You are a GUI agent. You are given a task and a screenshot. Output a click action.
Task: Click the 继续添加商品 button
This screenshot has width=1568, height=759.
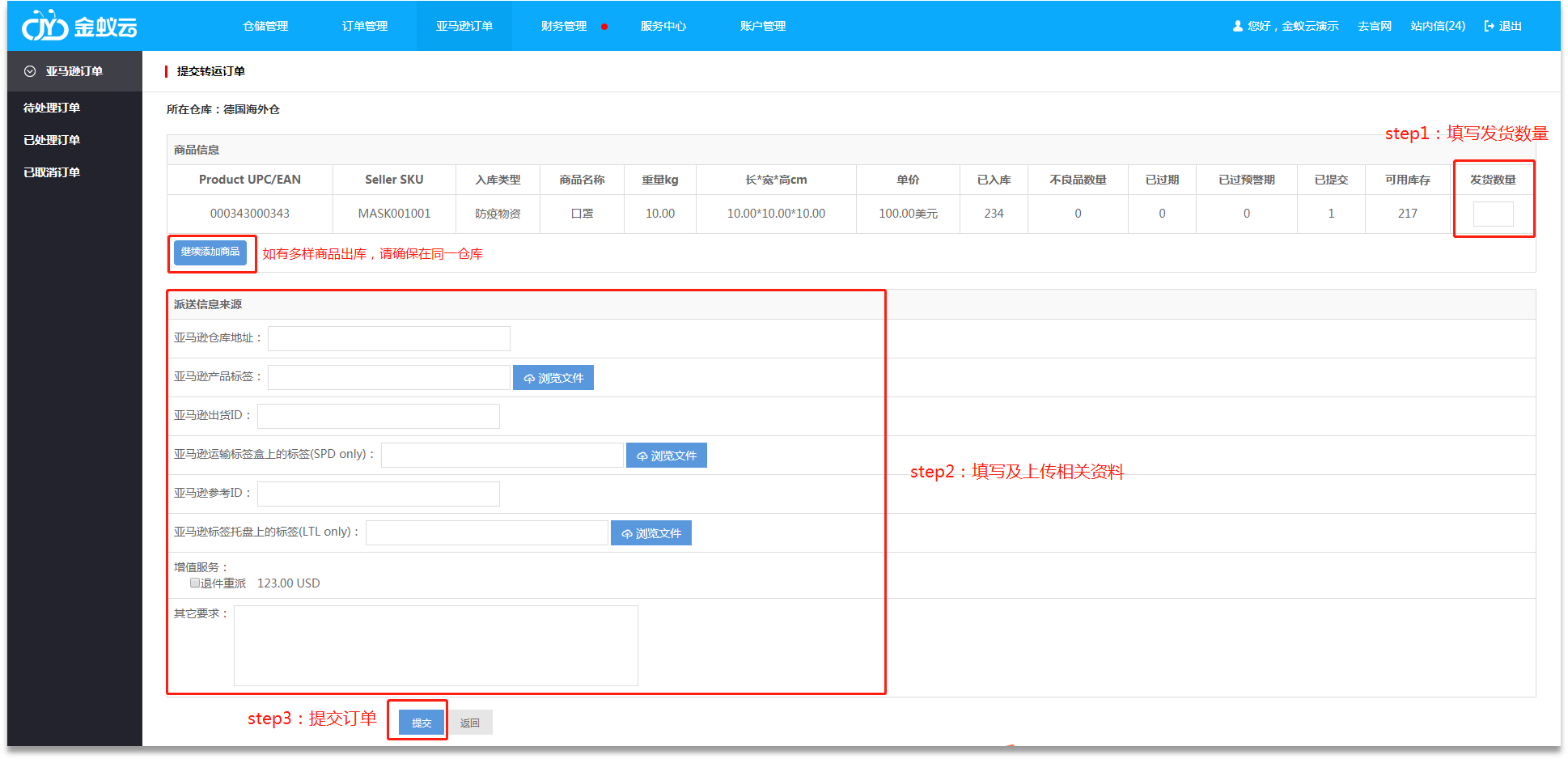pyautogui.click(x=210, y=252)
